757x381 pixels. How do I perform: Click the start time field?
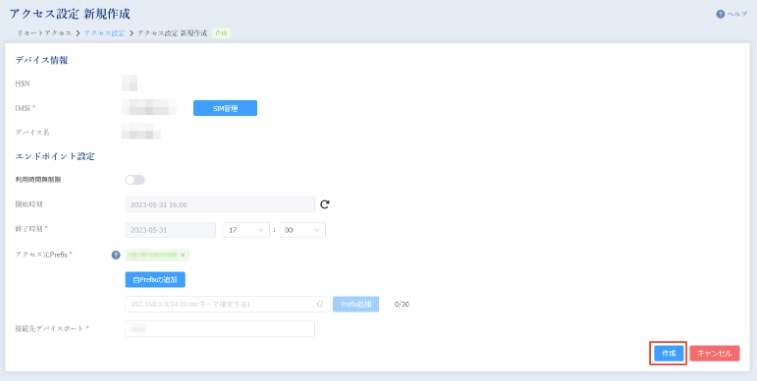click(220, 204)
